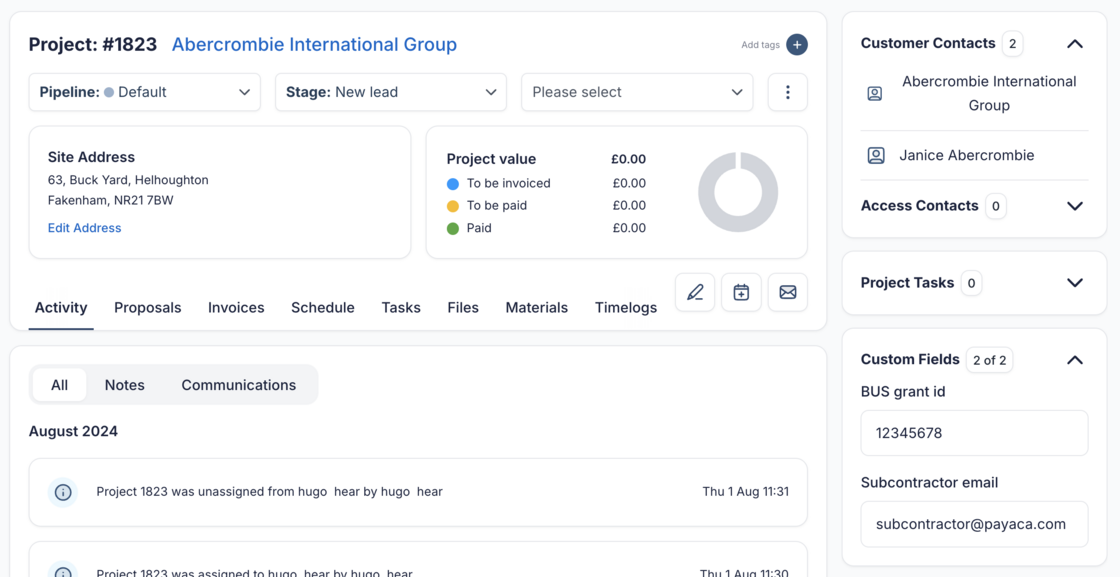Switch activity filter to Notes

pos(125,385)
